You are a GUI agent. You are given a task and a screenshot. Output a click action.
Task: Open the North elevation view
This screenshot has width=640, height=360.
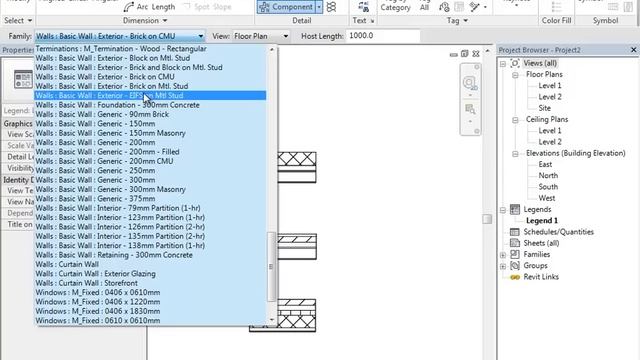548,176
